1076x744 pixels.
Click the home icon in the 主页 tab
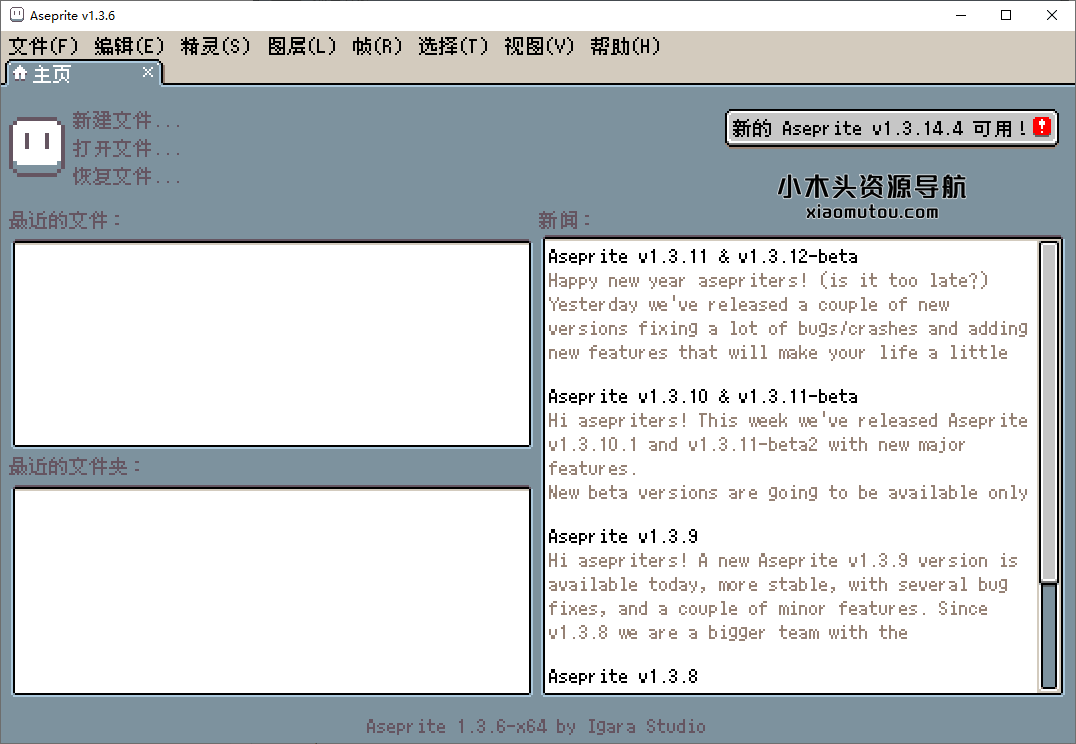pos(20,73)
